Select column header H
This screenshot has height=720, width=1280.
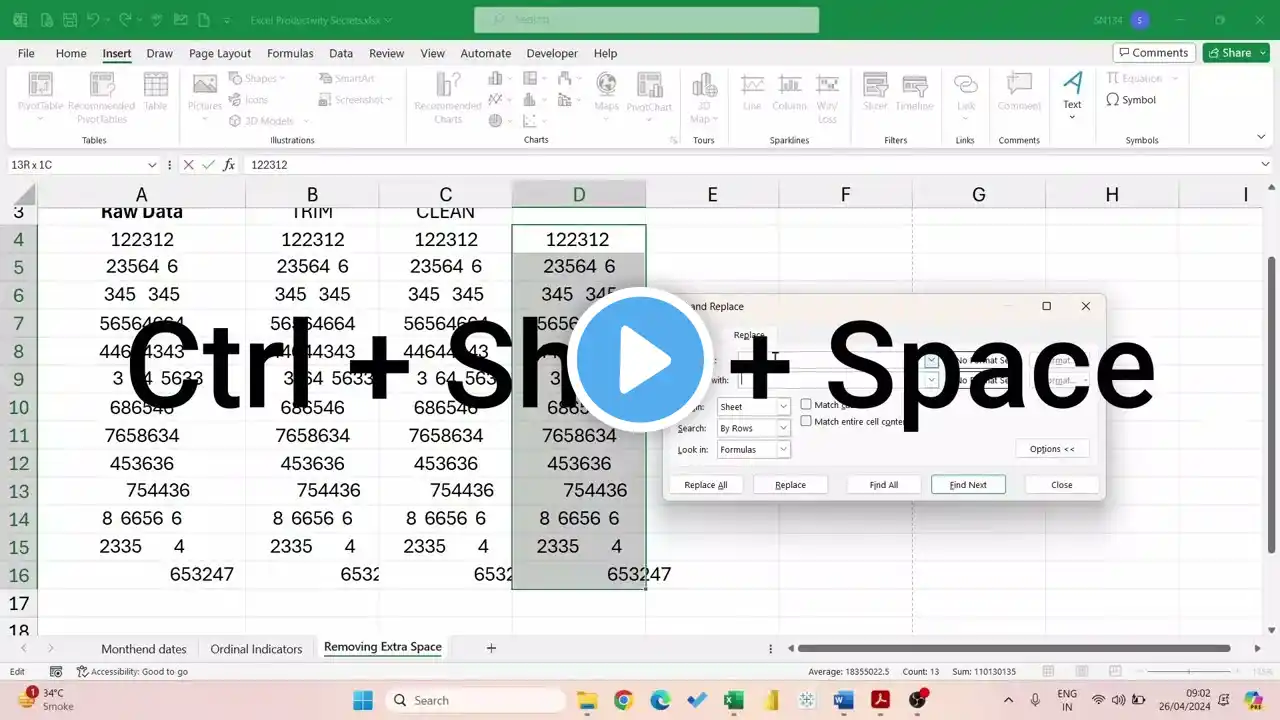1112,194
